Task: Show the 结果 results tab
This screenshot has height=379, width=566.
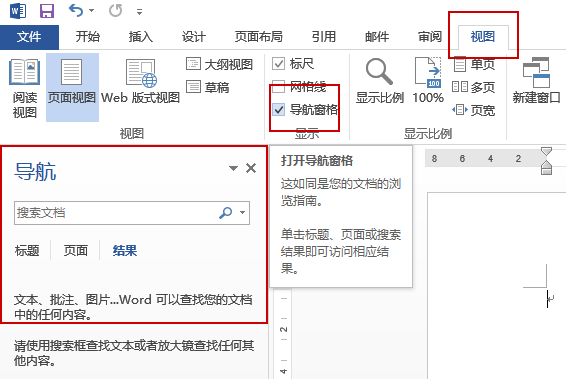Action: (125, 250)
